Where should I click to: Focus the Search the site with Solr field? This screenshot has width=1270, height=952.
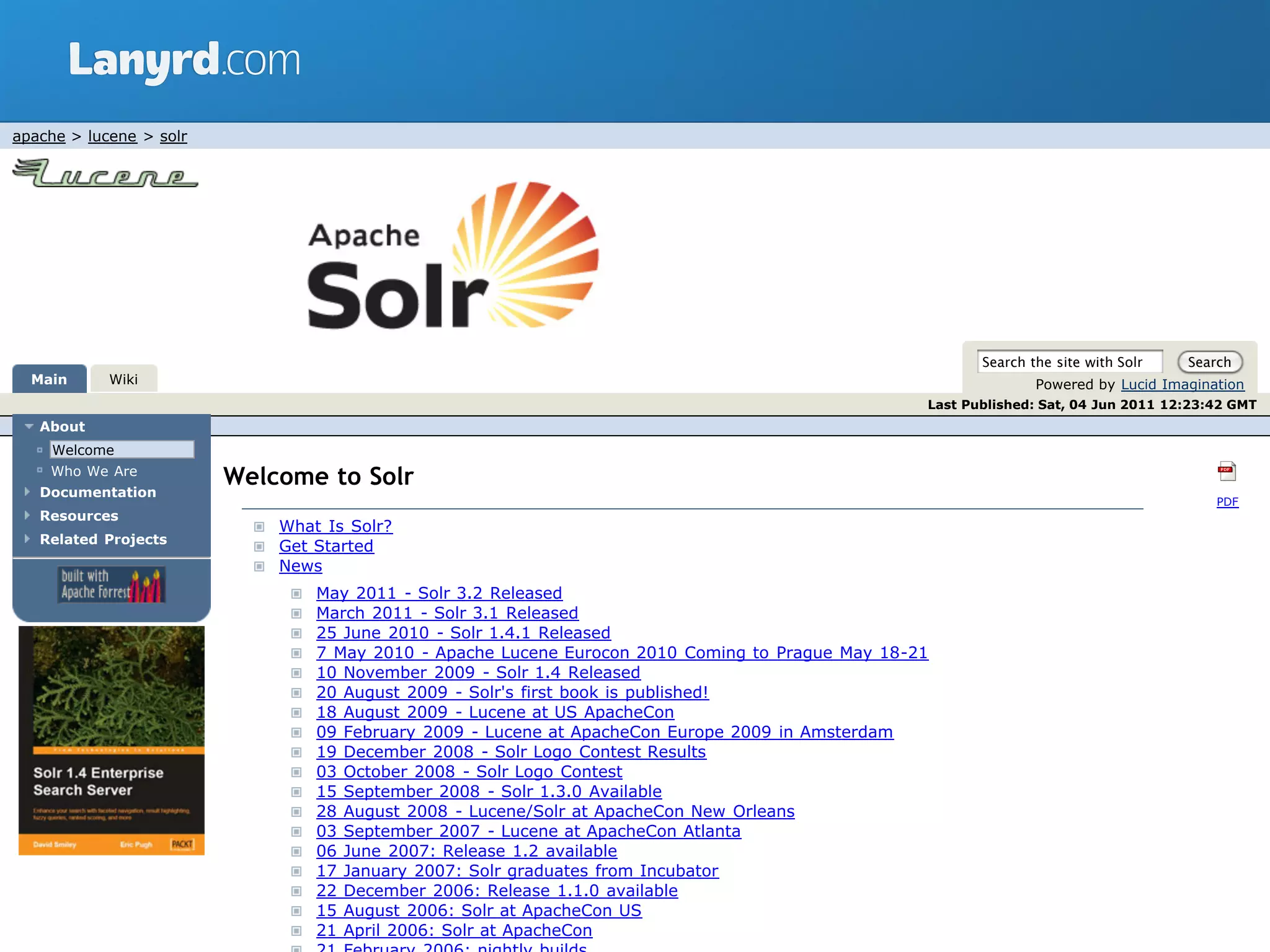(x=1070, y=362)
